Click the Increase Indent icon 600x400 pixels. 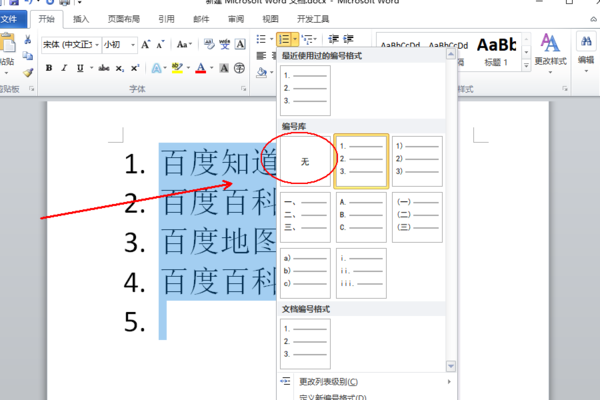point(348,39)
